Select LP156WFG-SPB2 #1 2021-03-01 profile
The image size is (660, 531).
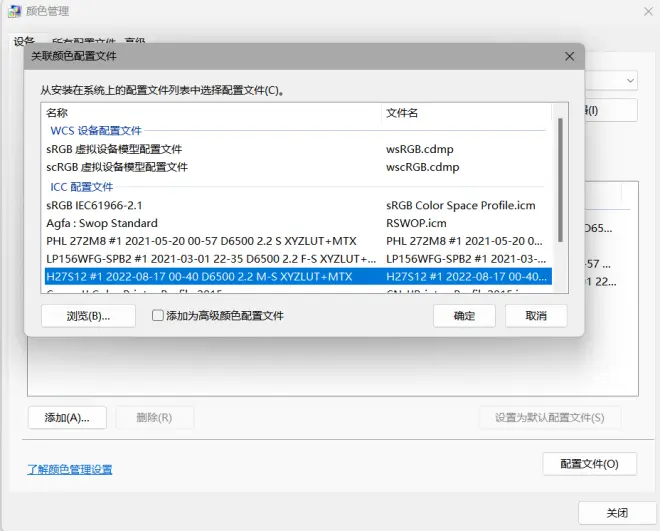298,259
